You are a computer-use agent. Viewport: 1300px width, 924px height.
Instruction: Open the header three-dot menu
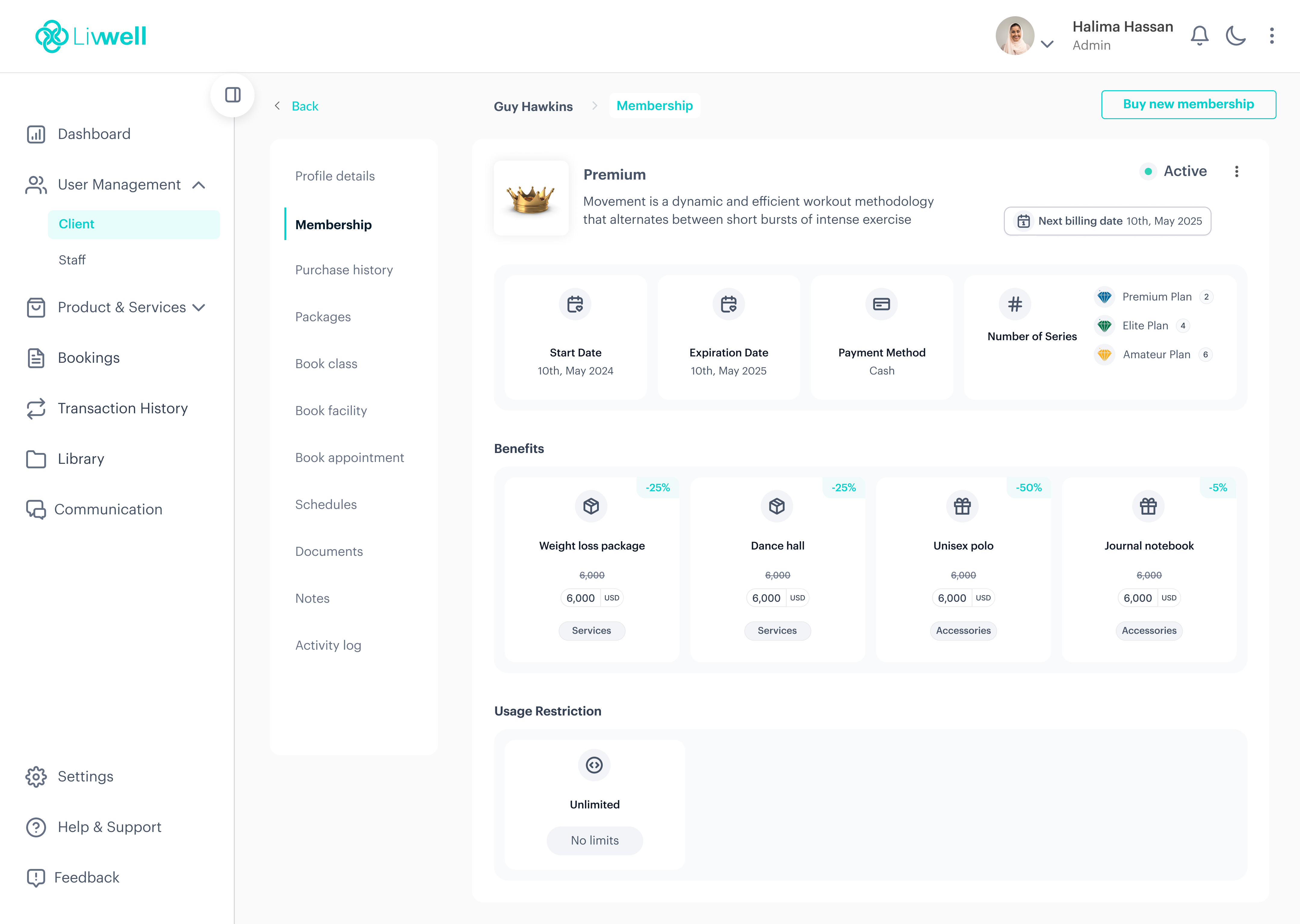pos(1271,36)
